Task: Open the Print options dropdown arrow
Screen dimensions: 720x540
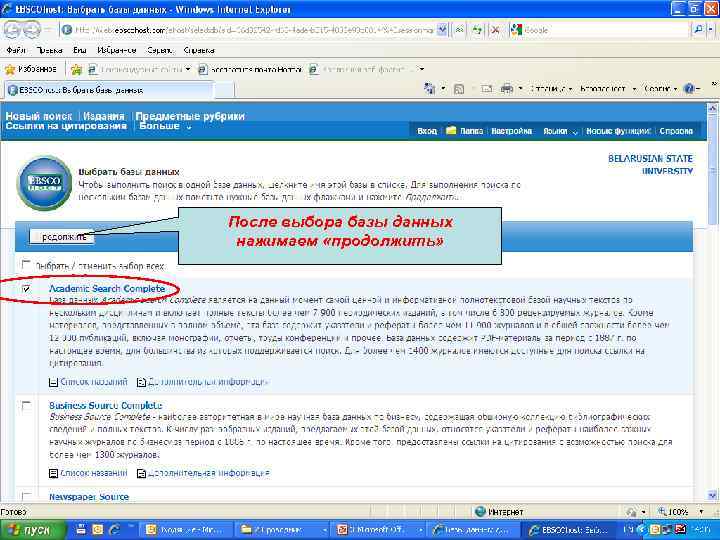Action: pos(520,89)
